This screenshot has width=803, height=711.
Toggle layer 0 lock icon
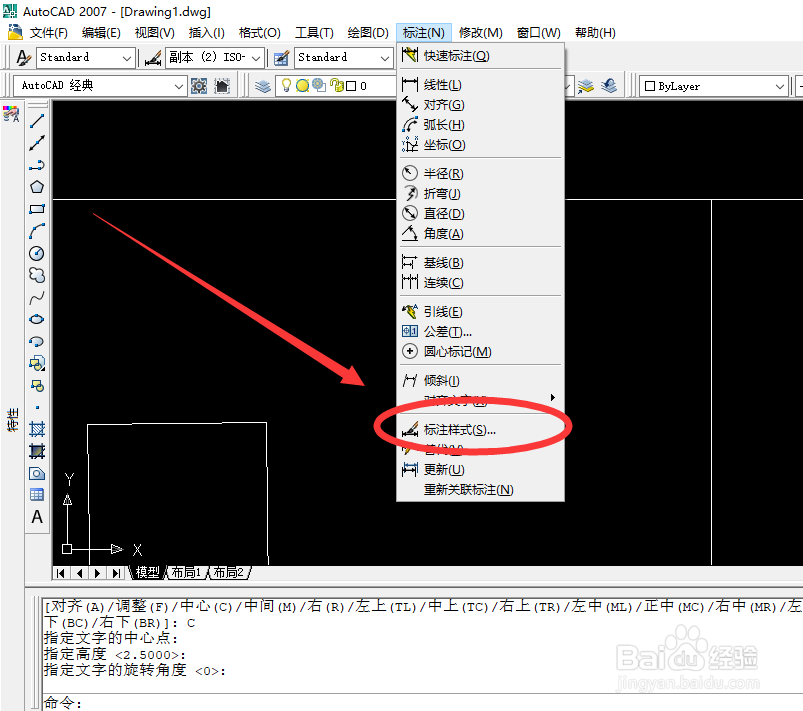click(337, 86)
